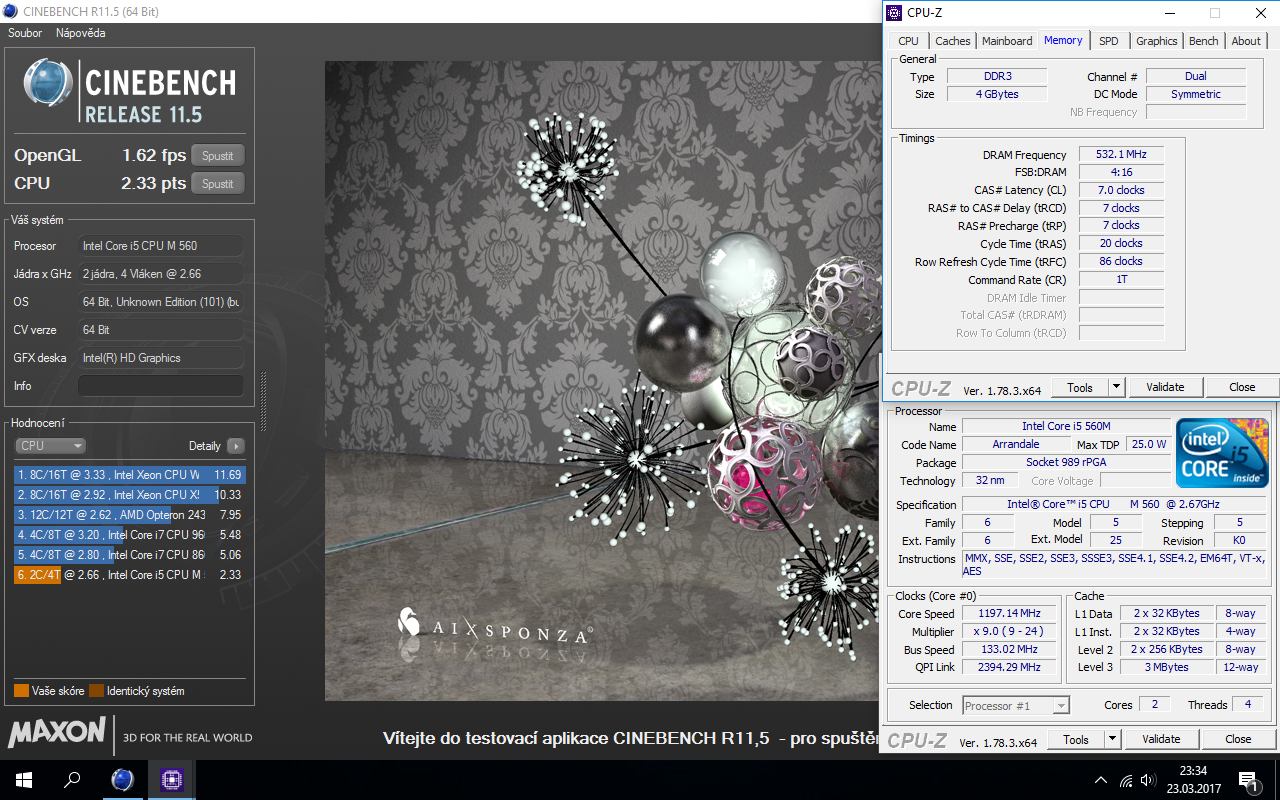The height and width of the screenshot is (800, 1280).
Task: Switch to the Bench tab in CPU-Z
Action: tap(1204, 41)
